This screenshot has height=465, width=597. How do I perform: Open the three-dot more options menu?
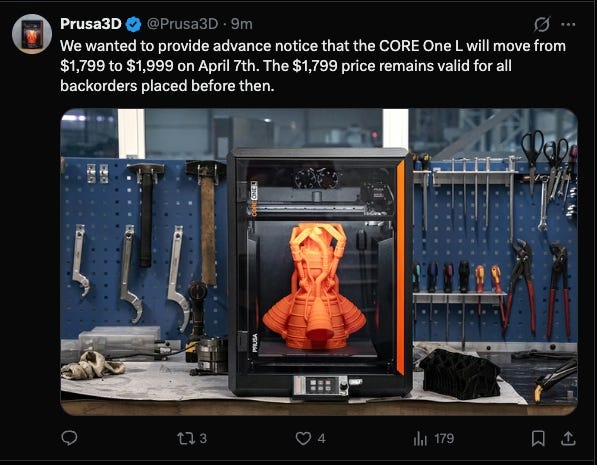pos(568,25)
